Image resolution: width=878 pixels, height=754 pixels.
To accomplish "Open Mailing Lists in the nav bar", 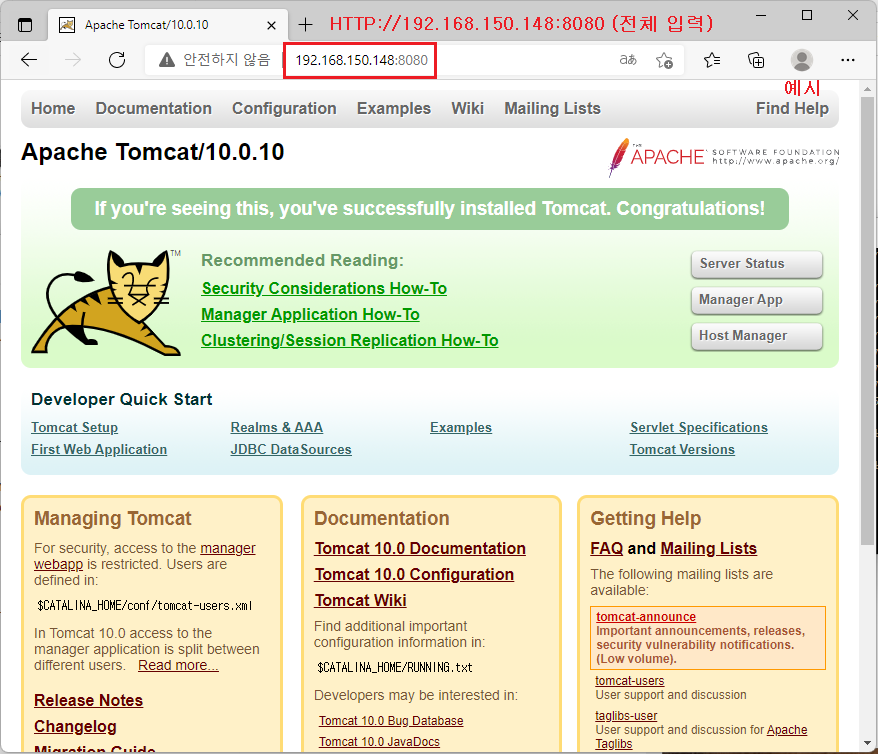I will click(553, 109).
